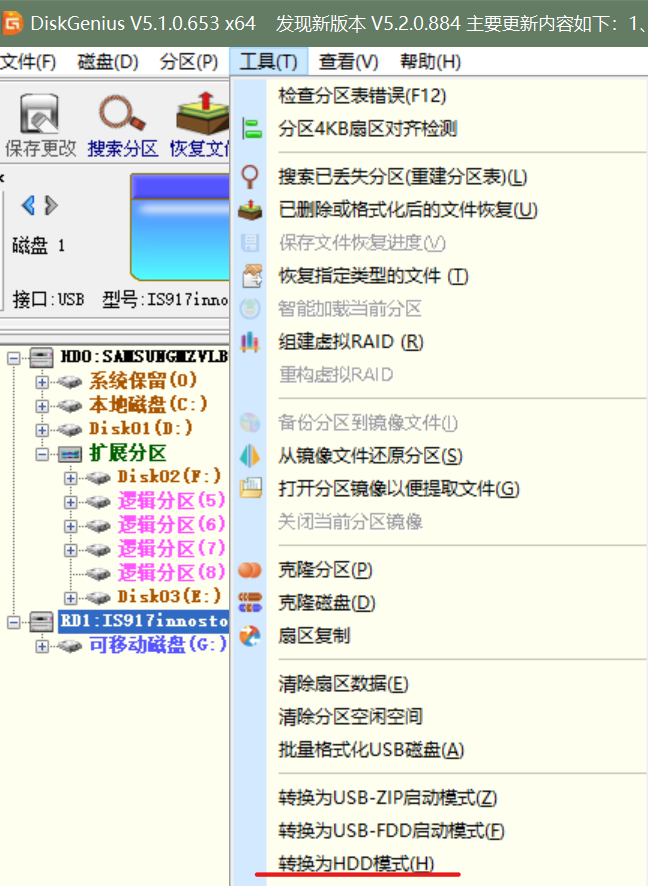Screen dimensions: 648x886
Task: Open the 帮助(H) menu
Action: tap(430, 61)
